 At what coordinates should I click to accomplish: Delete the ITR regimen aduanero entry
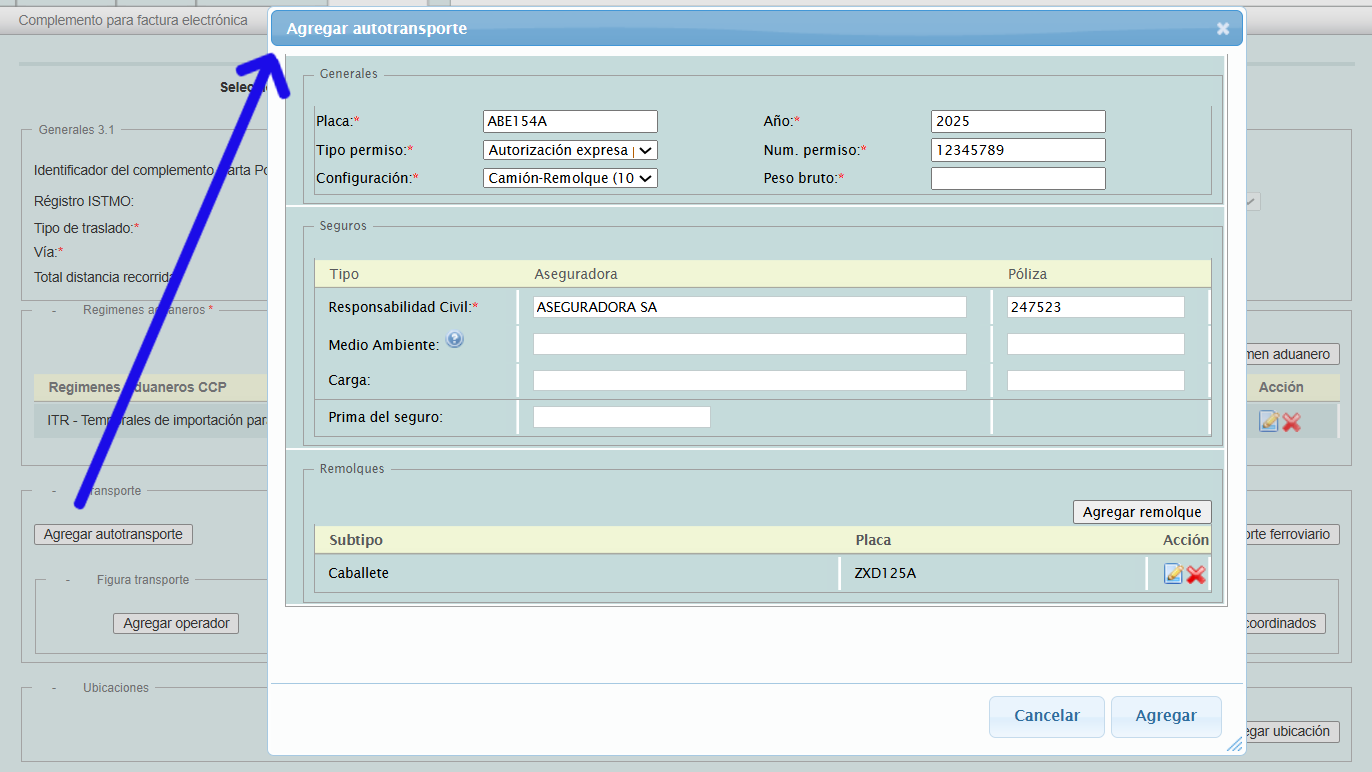(x=1292, y=422)
